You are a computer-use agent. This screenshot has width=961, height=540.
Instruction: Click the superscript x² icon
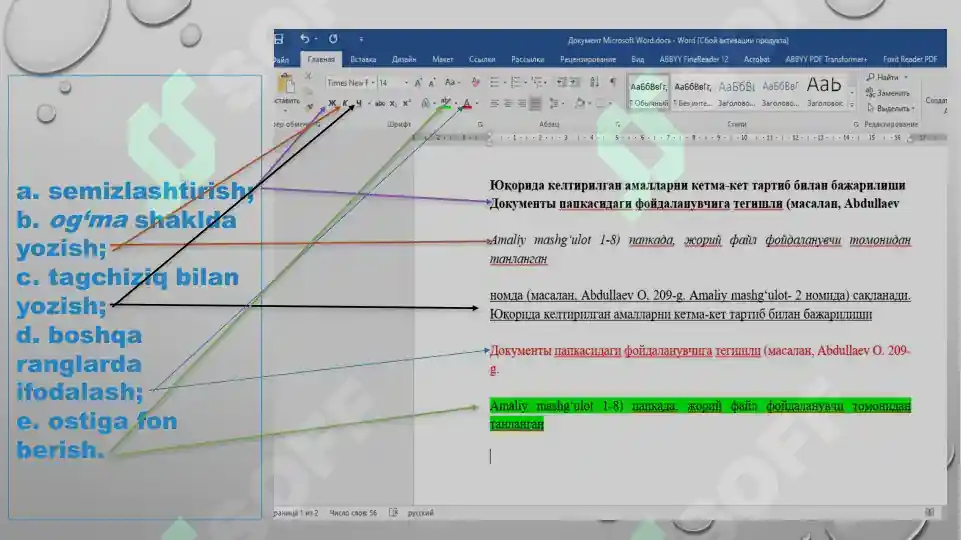[x=406, y=104]
